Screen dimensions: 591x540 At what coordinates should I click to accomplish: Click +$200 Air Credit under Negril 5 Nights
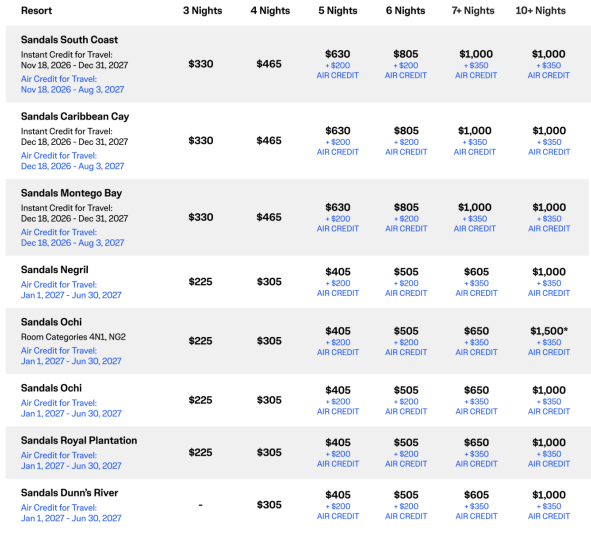[338, 288]
